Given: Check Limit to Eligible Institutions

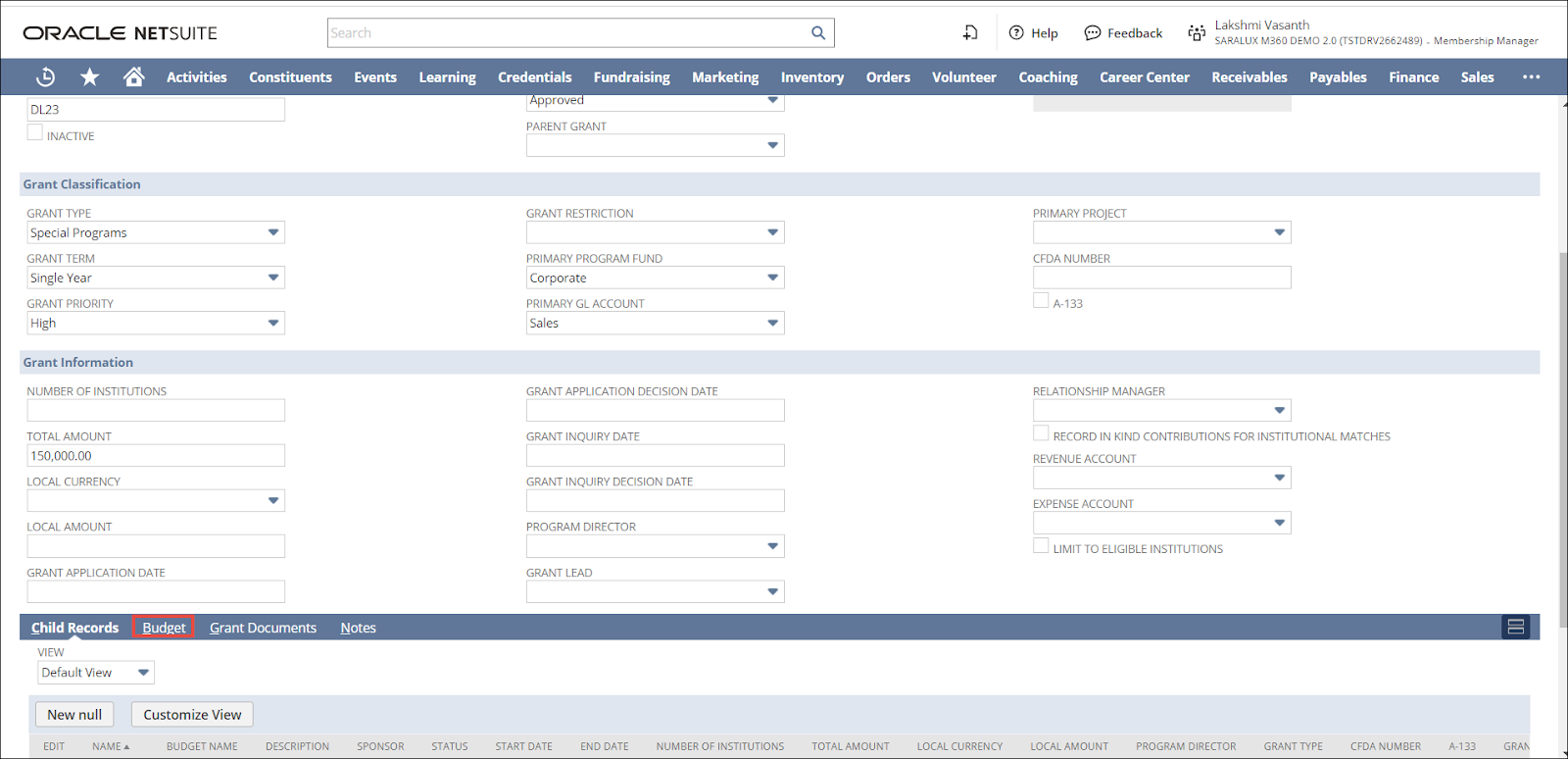Looking at the screenshot, I should (x=1041, y=546).
